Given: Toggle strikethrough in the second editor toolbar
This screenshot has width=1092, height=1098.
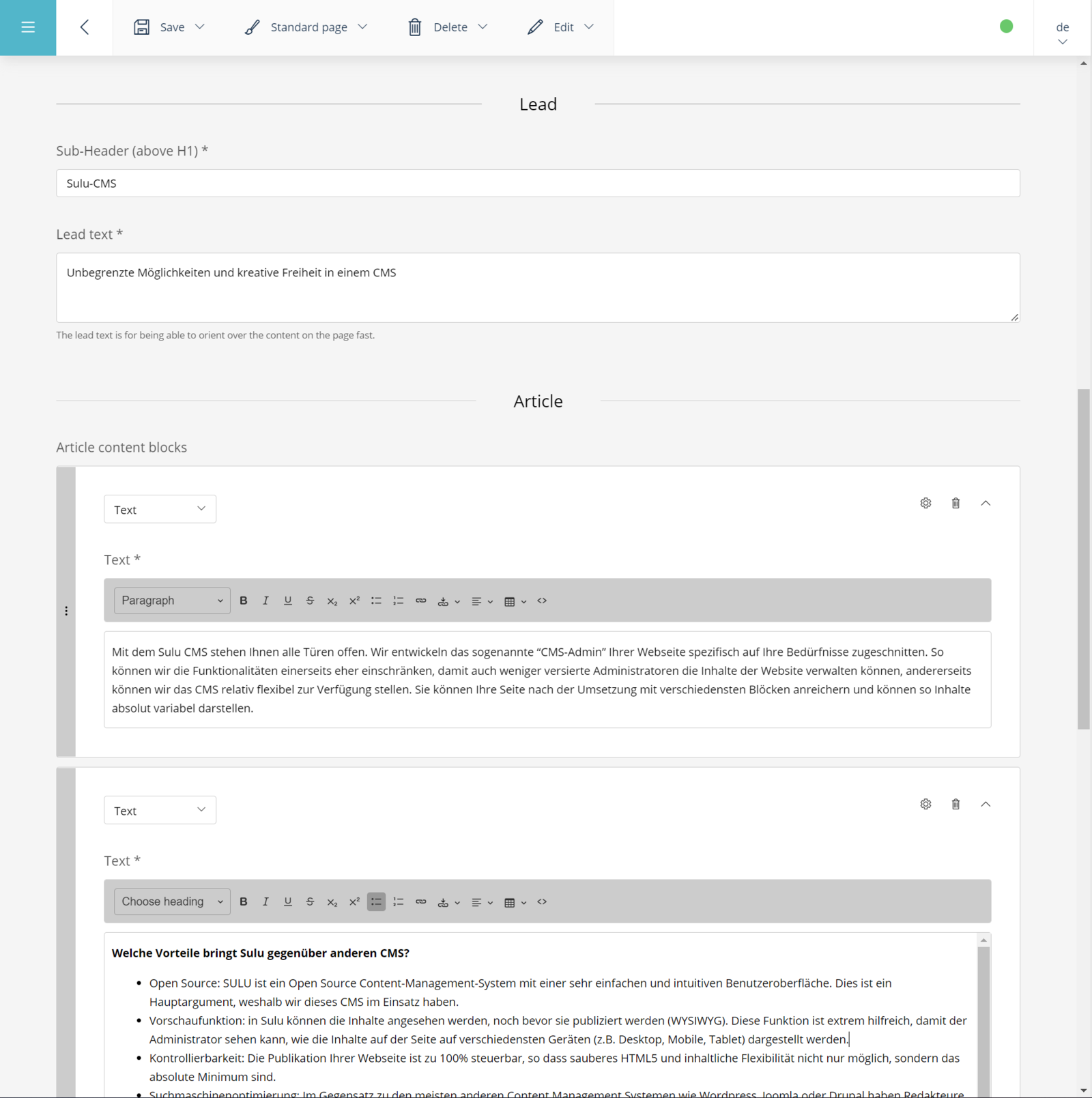Looking at the screenshot, I should click(x=310, y=901).
